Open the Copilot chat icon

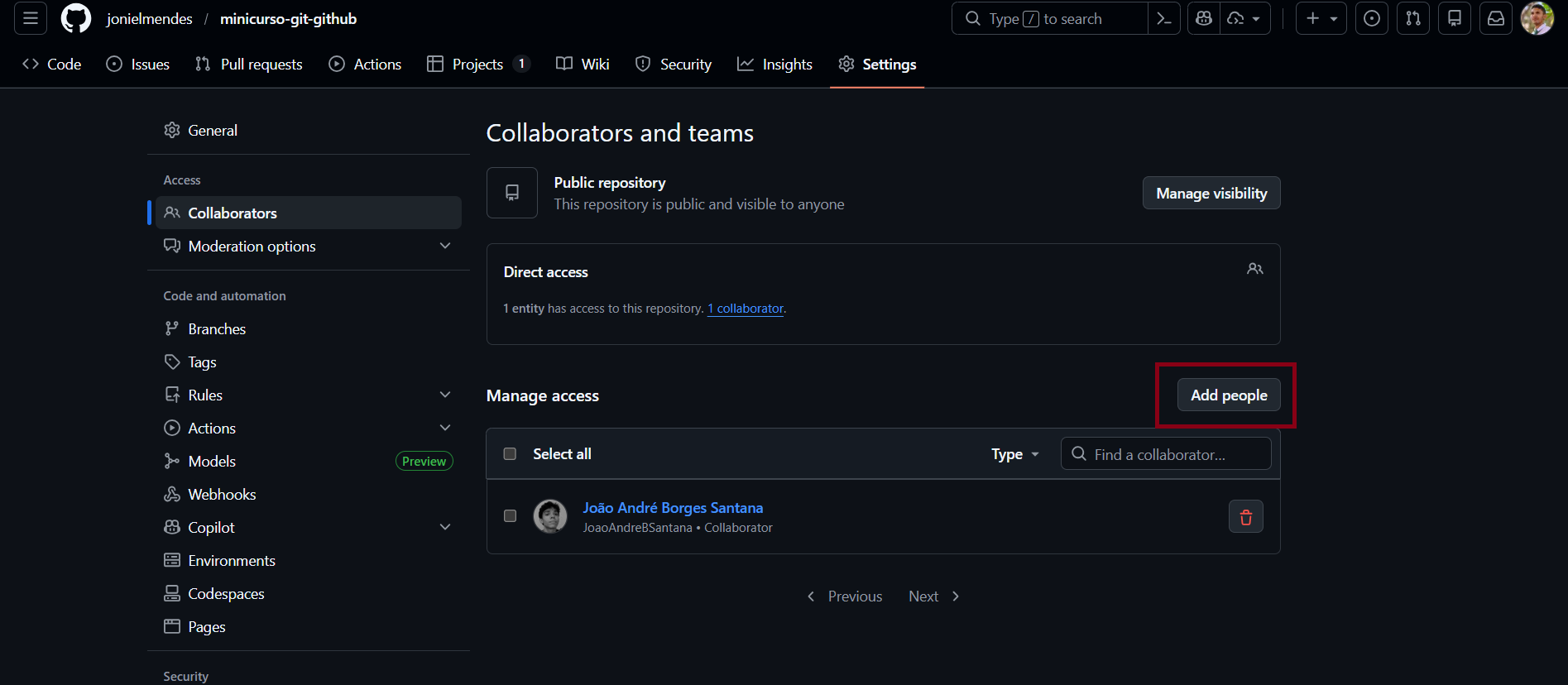(1204, 18)
